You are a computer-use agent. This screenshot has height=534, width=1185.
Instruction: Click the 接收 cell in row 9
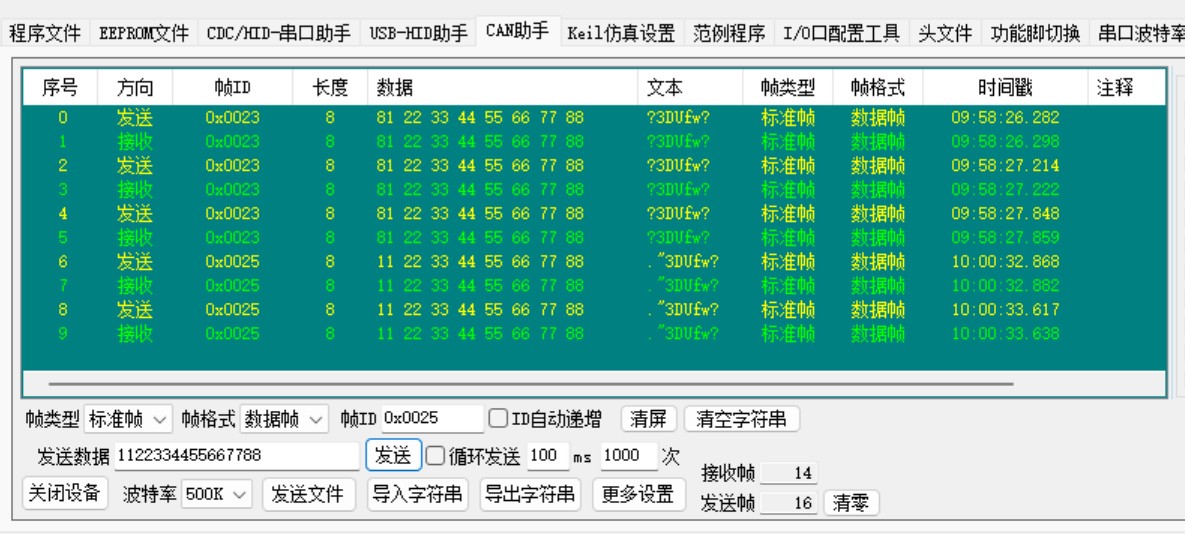coord(135,333)
